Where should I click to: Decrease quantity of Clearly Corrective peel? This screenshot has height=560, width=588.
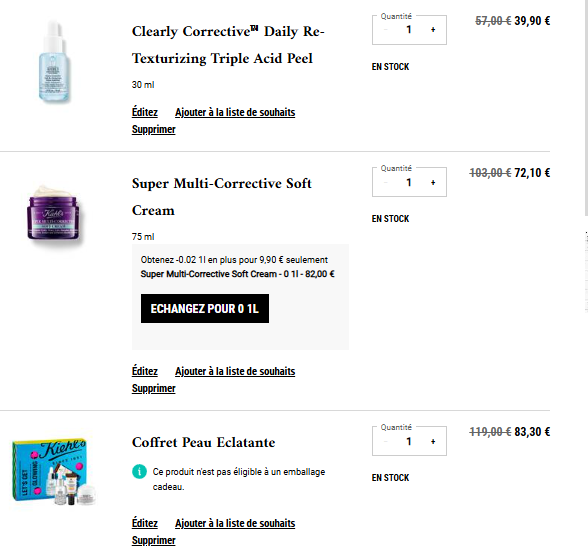[x=386, y=30]
